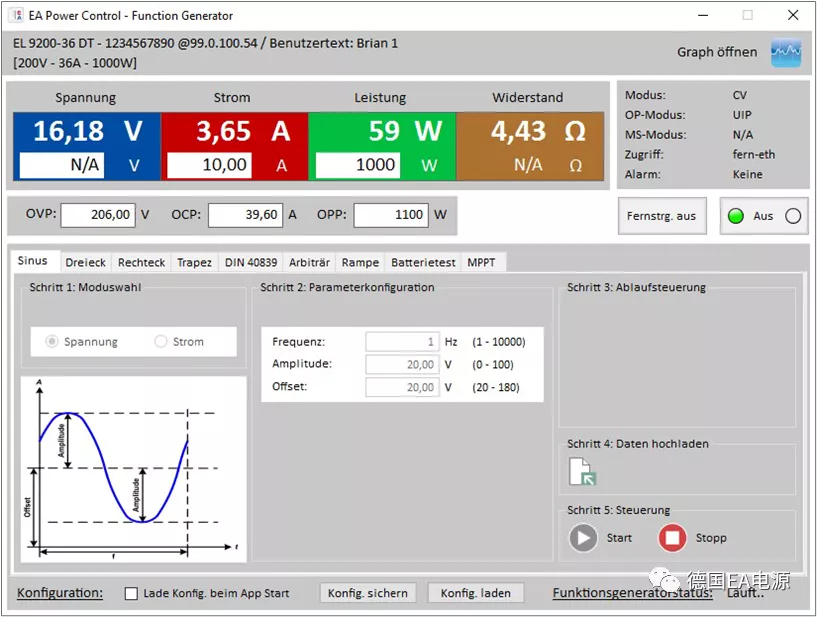Screen dimensions: 817x617
Task: Click Konfig. laden button
Action: point(476,593)
